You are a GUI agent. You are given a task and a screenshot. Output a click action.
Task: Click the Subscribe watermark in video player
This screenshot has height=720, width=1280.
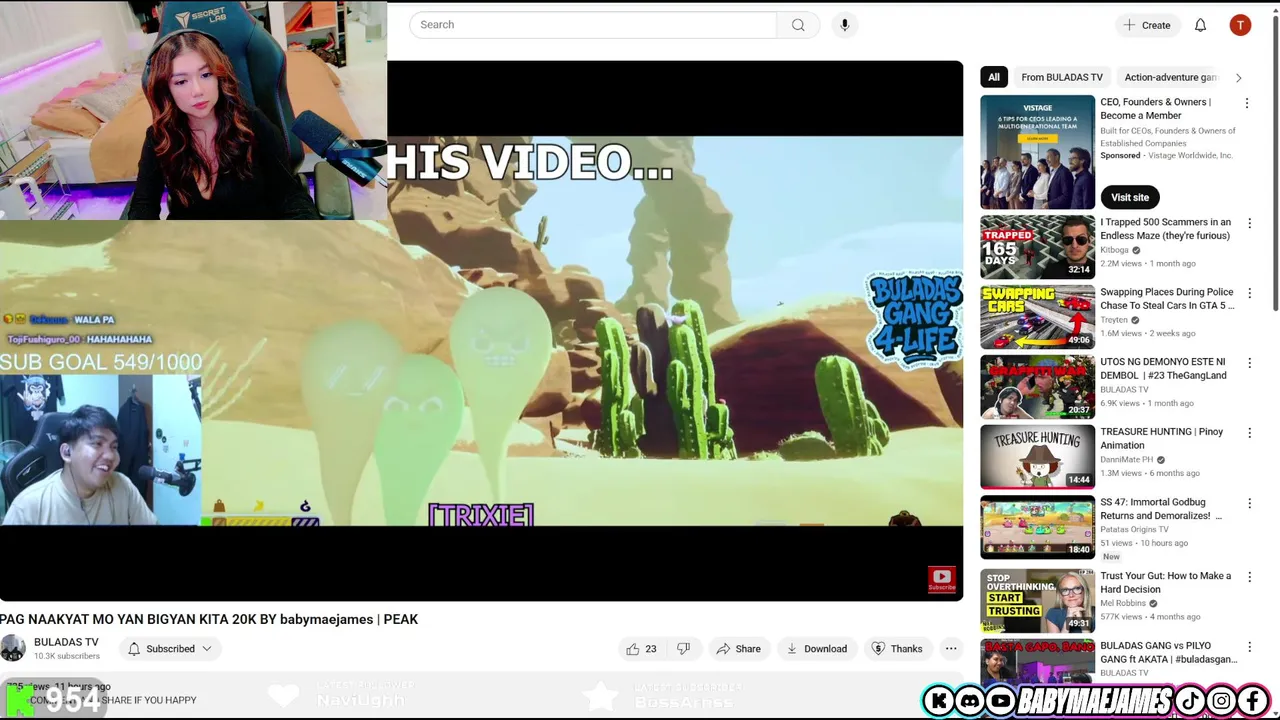click(x=941, y=580)
